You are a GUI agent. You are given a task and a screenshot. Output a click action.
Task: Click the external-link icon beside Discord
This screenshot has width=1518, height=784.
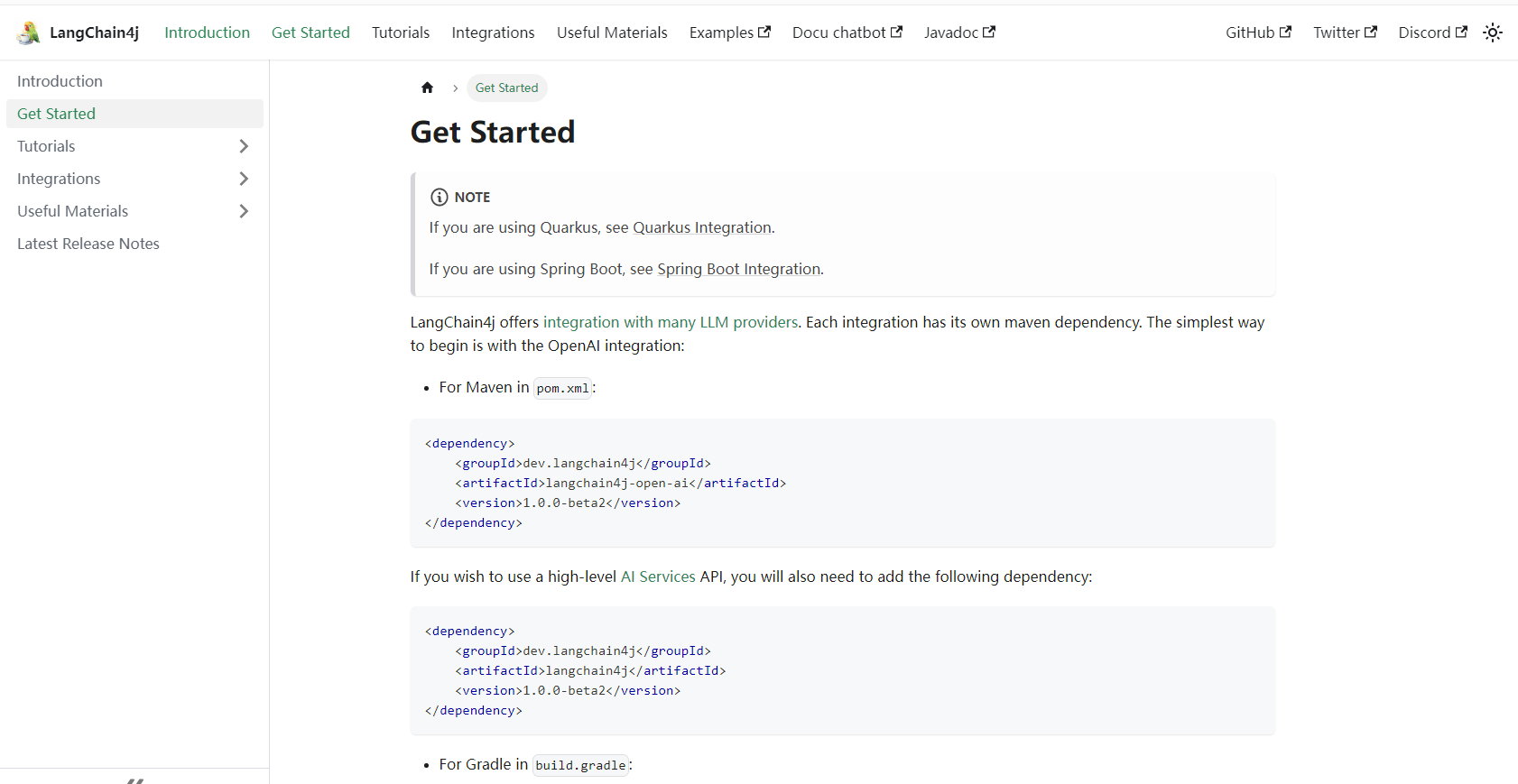[1461, 32]
